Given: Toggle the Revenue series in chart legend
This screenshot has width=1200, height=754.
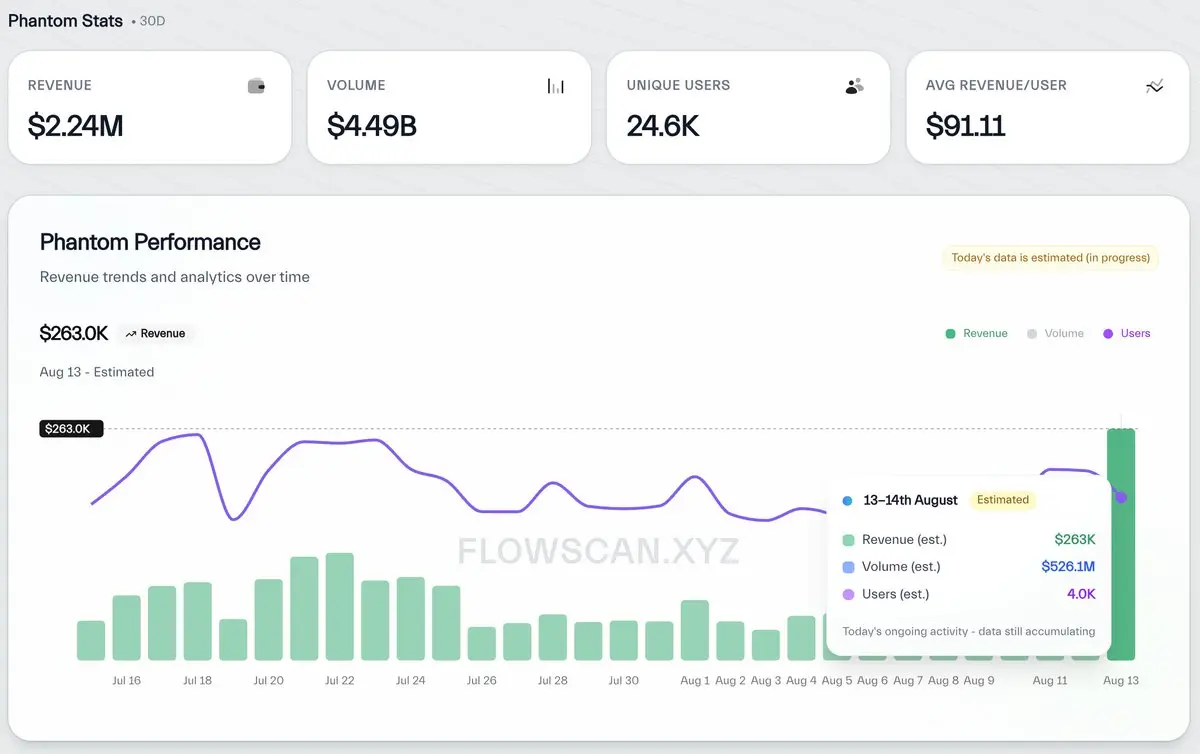Looking at the screenshot, I should tap(976, 334).
